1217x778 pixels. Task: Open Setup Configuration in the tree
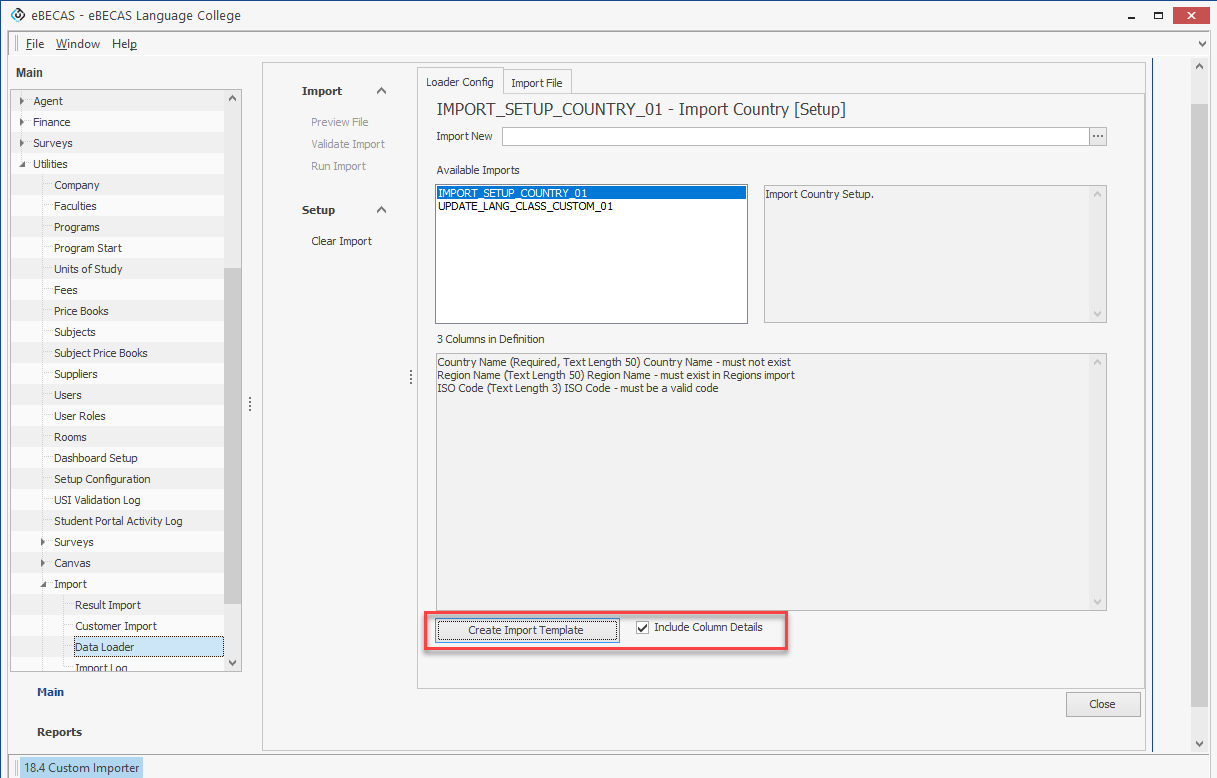pyautogui.click(x=102, y=479)
